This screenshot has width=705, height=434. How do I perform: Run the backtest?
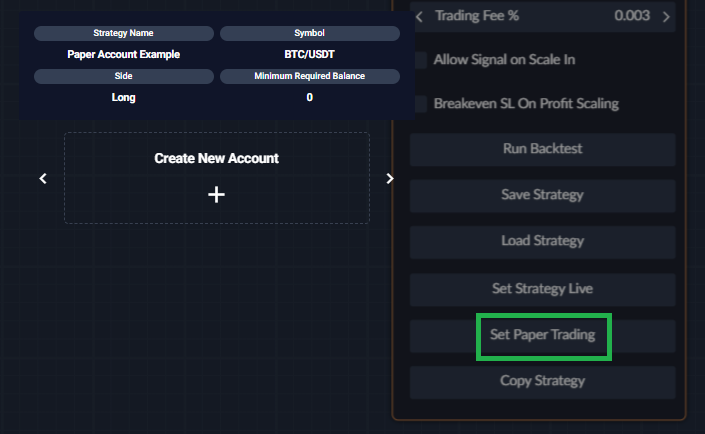coord(542,149)
